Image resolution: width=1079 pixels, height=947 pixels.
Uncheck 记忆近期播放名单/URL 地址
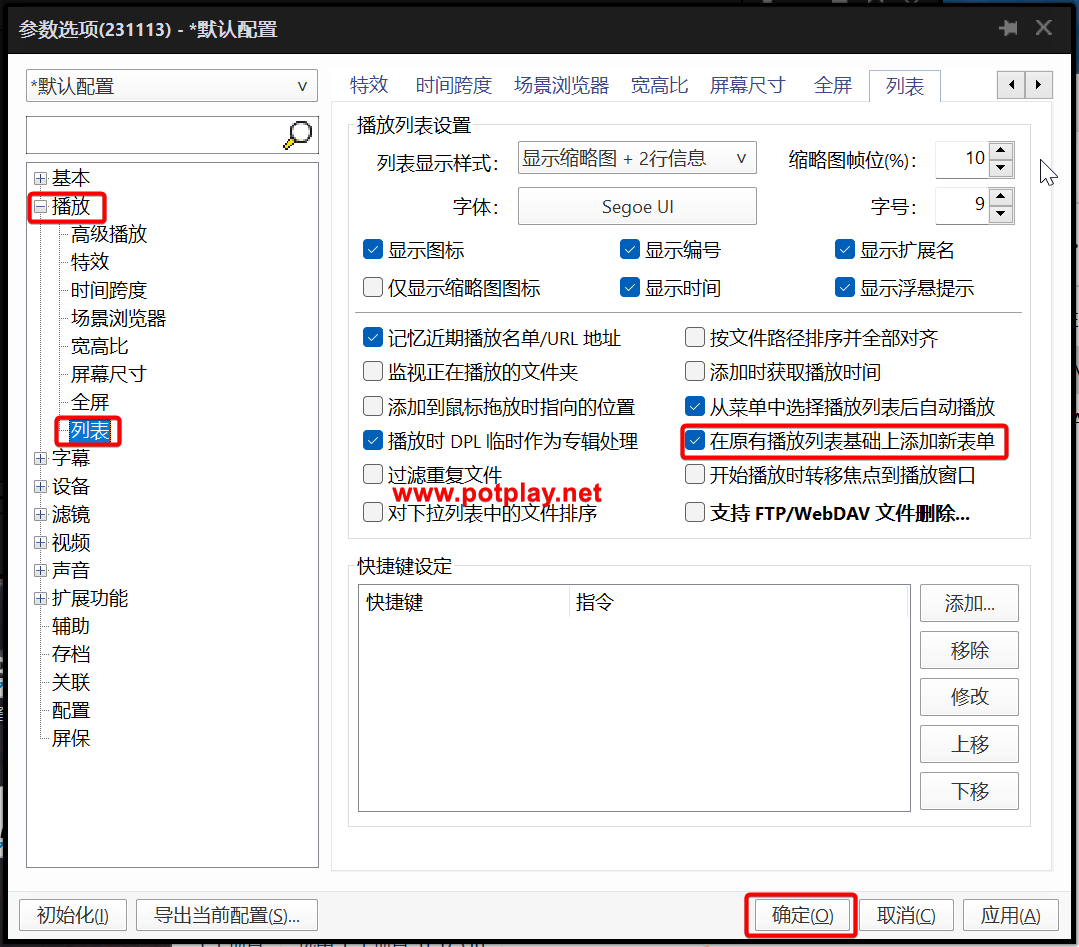(x=372, y=337)
